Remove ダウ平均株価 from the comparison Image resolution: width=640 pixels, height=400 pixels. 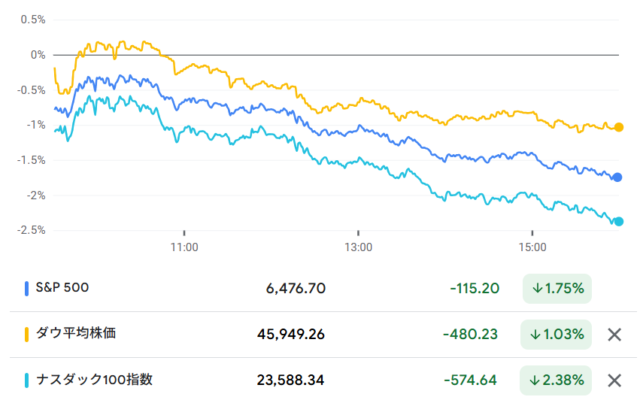[615, 334]
